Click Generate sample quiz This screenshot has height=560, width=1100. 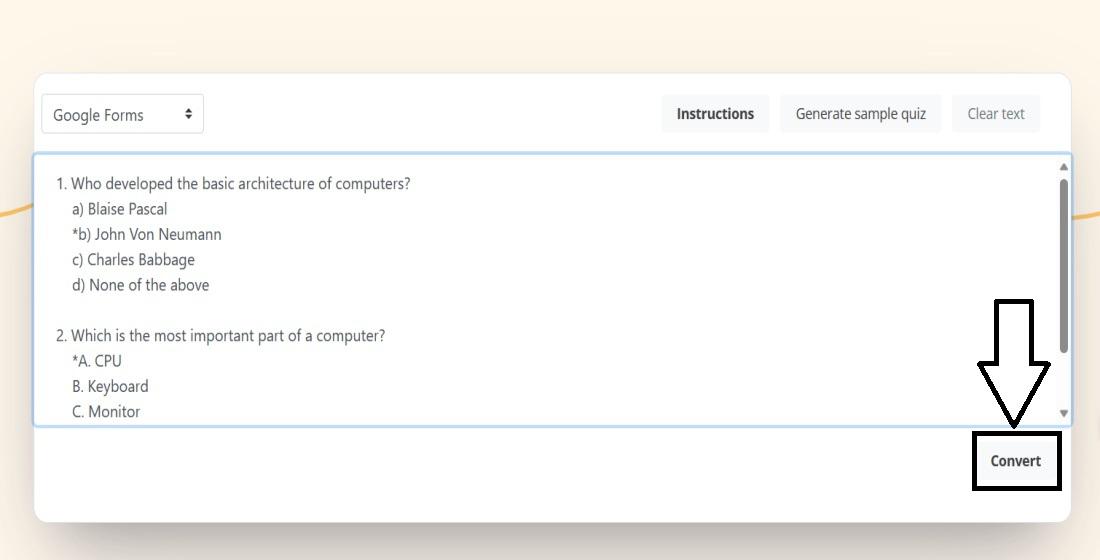click(x=860, y=114)
